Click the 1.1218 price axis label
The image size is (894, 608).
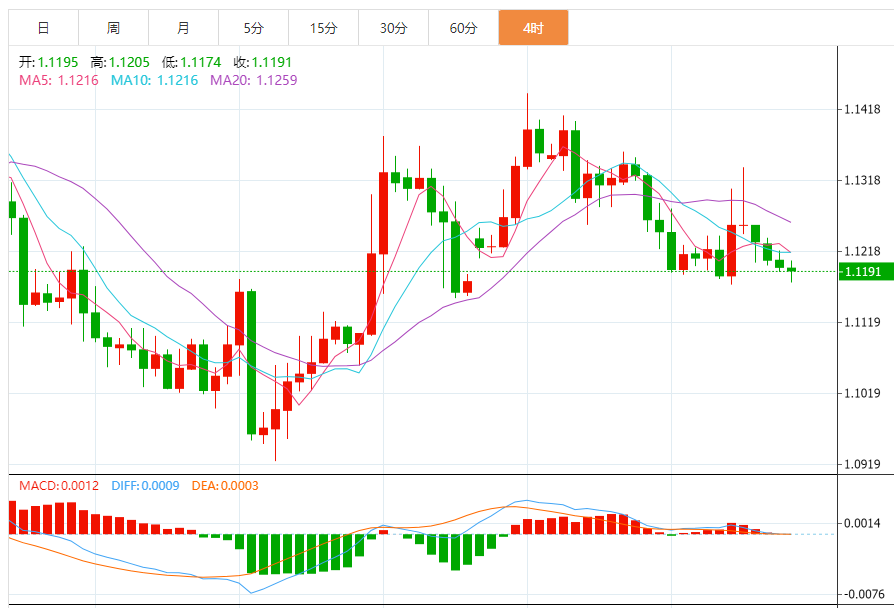862,252
